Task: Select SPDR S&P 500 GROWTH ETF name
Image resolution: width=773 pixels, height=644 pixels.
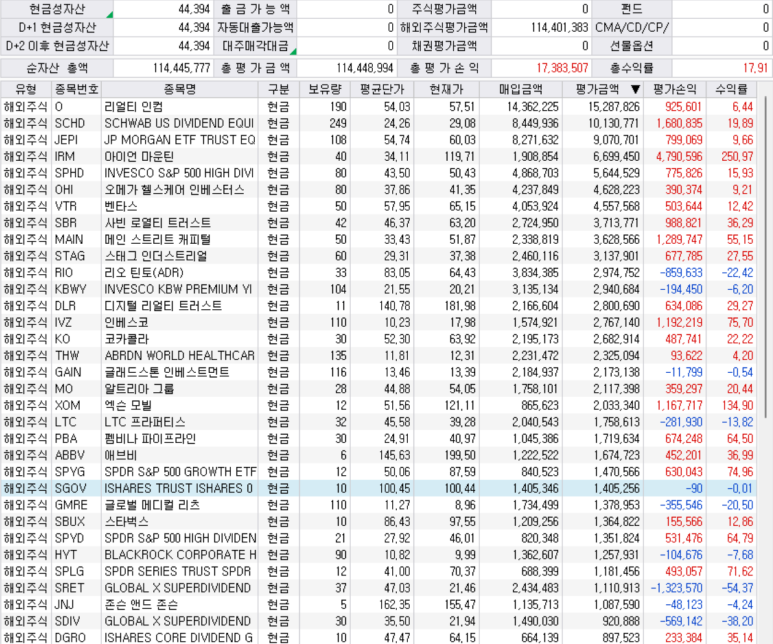Action: (180, 472)
